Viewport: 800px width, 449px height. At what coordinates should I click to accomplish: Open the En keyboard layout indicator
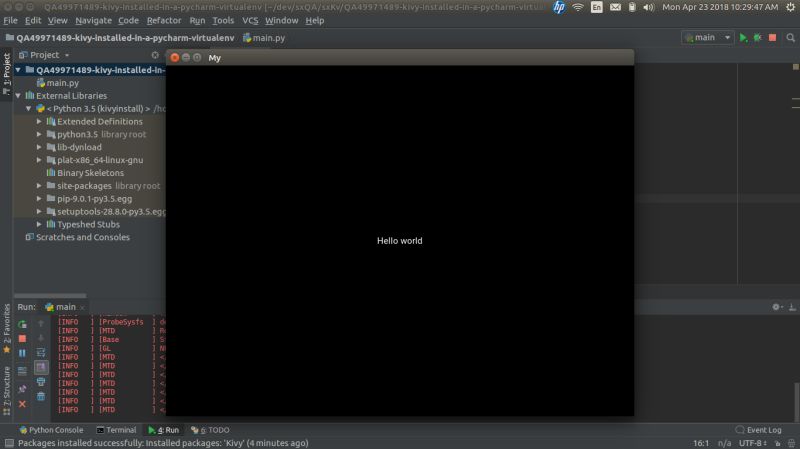click(596, 7)
